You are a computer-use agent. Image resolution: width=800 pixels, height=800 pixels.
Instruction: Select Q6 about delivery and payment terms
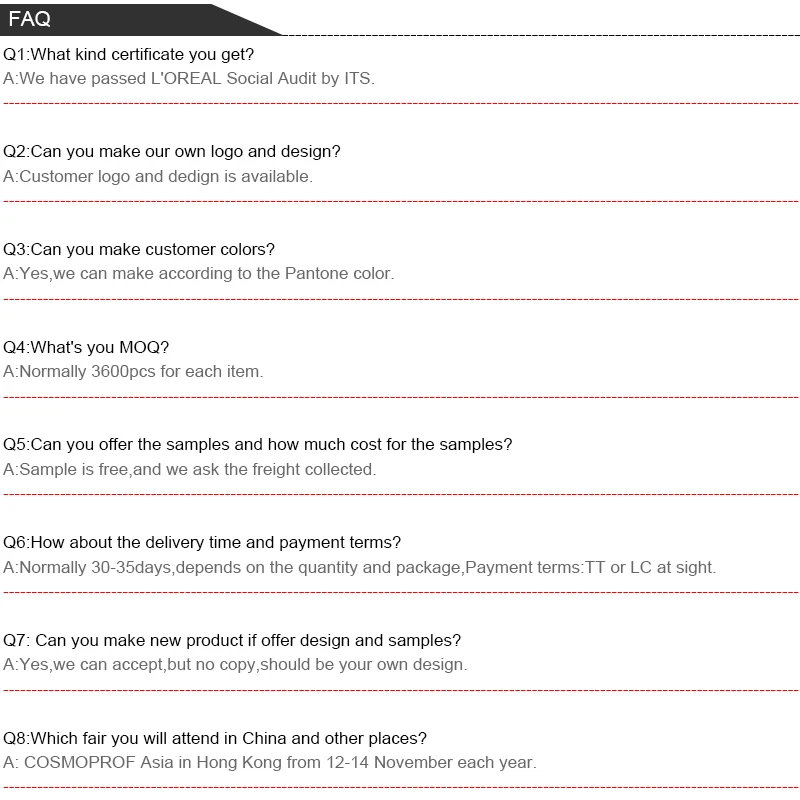coord(202,542)
